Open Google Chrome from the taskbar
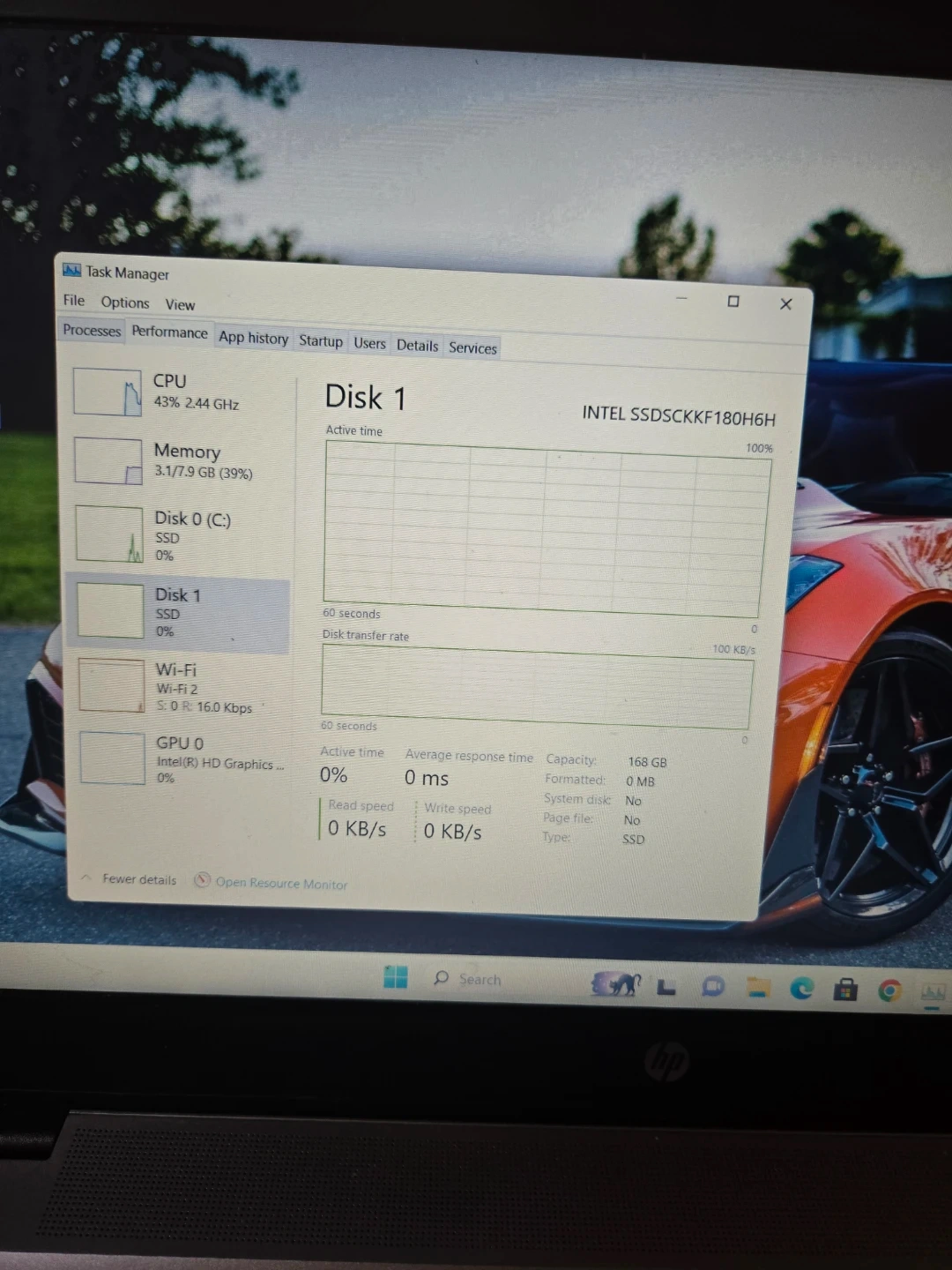 [x=889, y=991]
